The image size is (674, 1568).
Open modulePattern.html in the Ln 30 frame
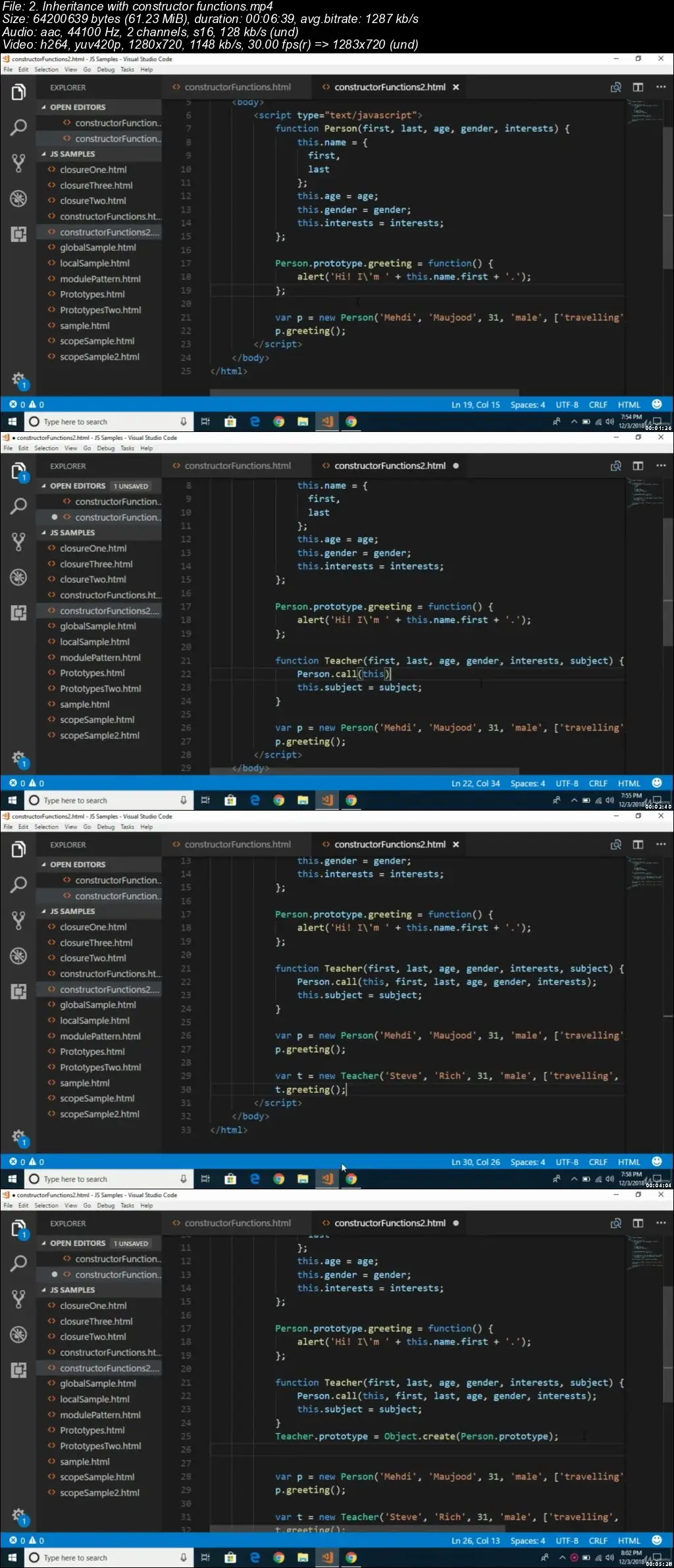pyautogui.click(x=100, y=1036)
